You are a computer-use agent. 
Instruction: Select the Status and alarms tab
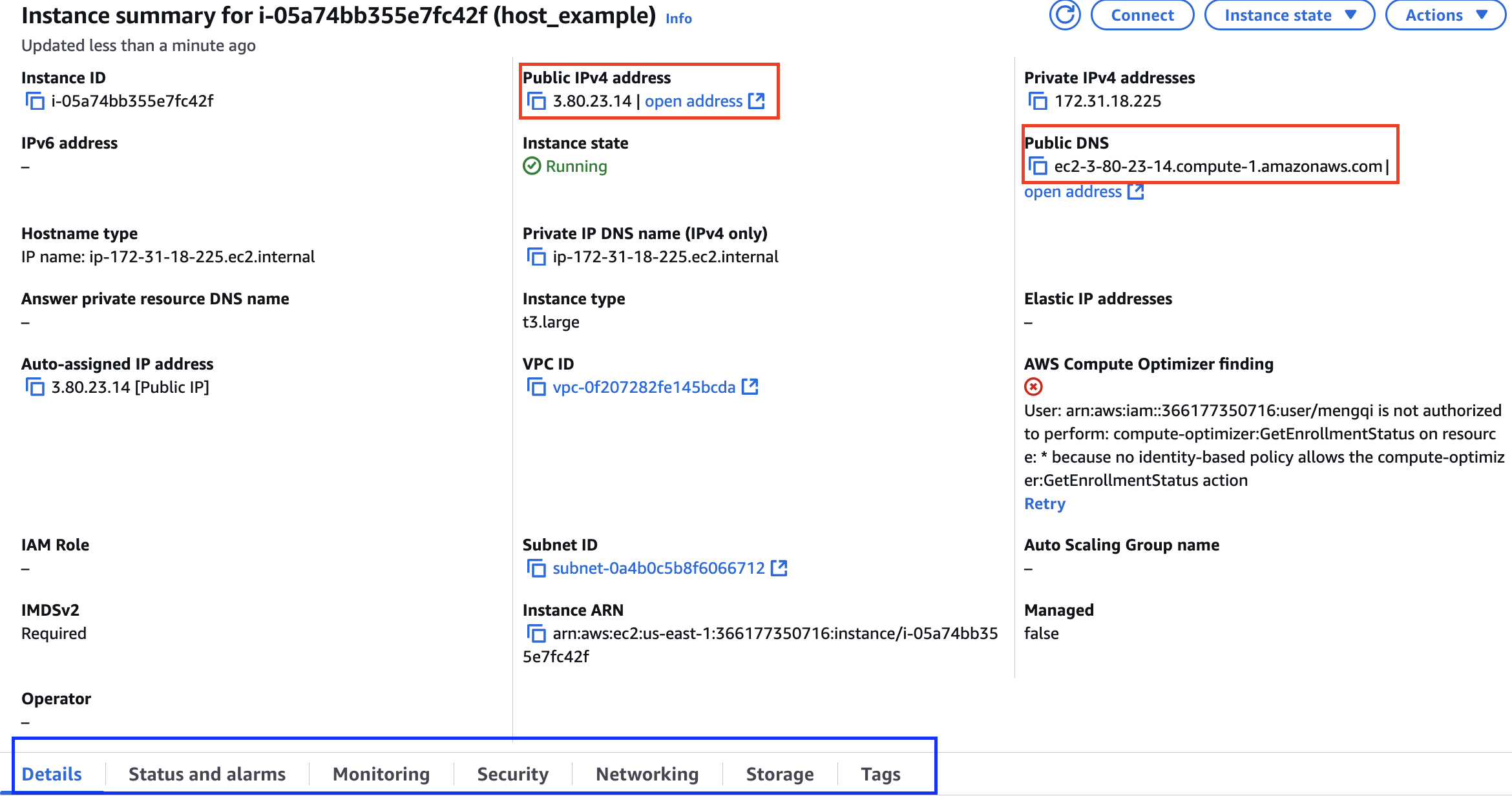click(207, 774)
